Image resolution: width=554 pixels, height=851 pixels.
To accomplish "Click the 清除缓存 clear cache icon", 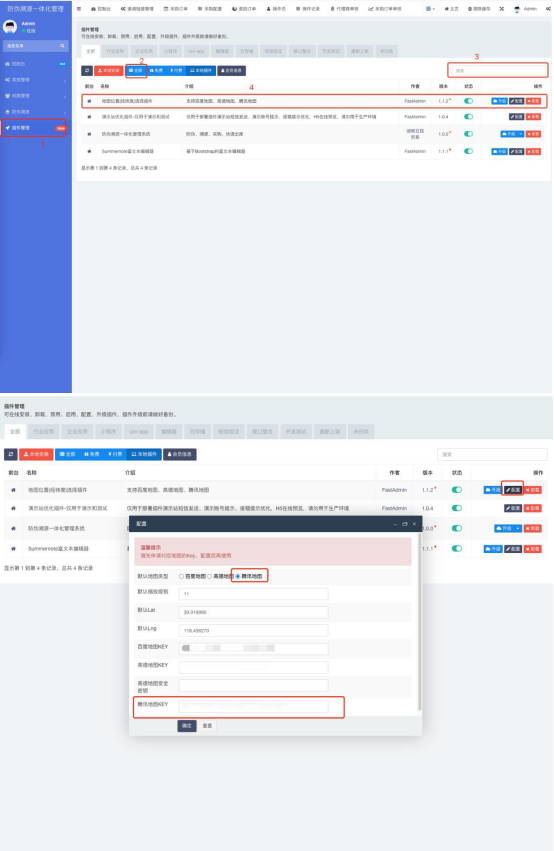I will [x=479, y=9].
